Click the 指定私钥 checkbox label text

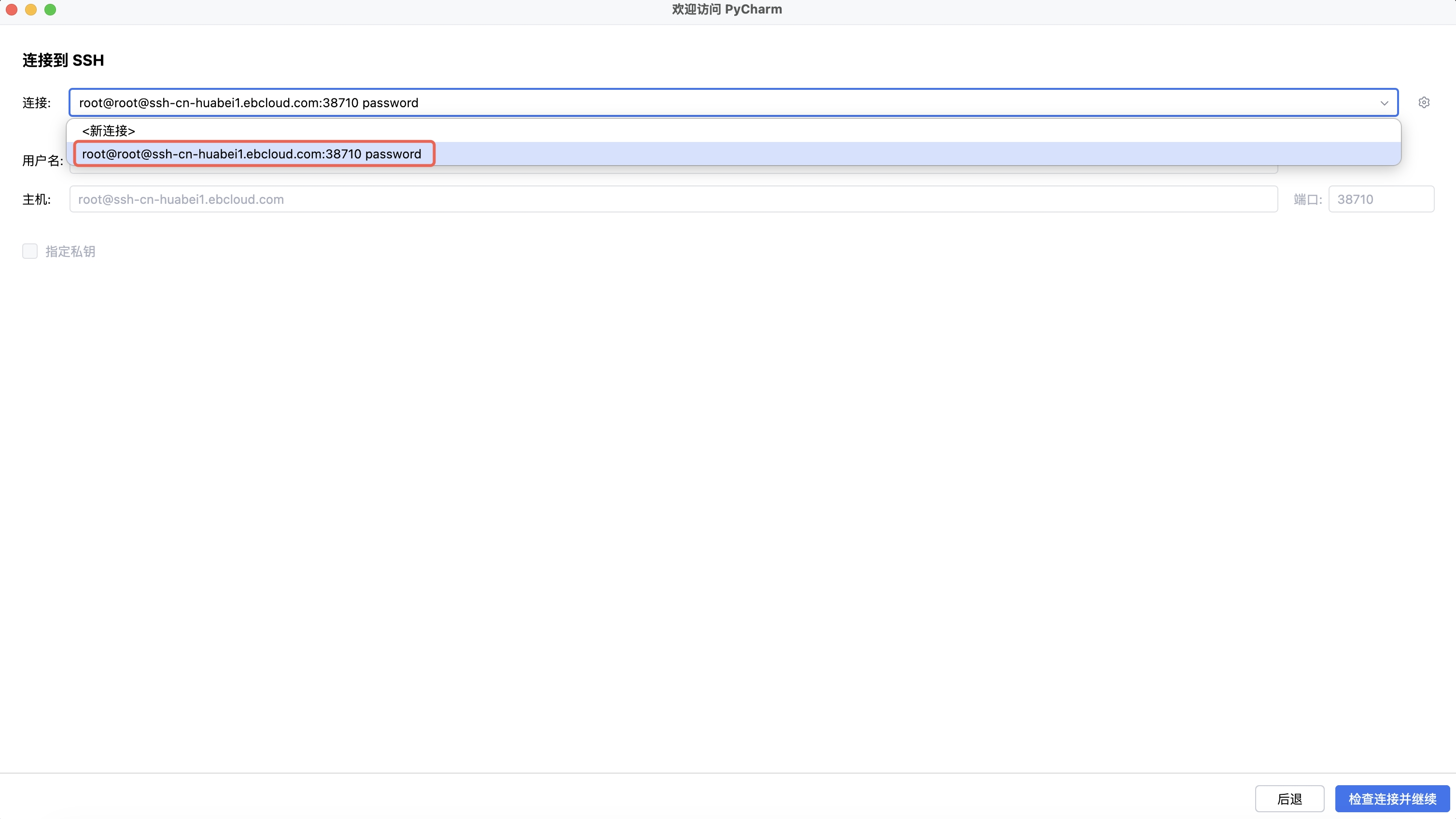click(x=70, y=252)
